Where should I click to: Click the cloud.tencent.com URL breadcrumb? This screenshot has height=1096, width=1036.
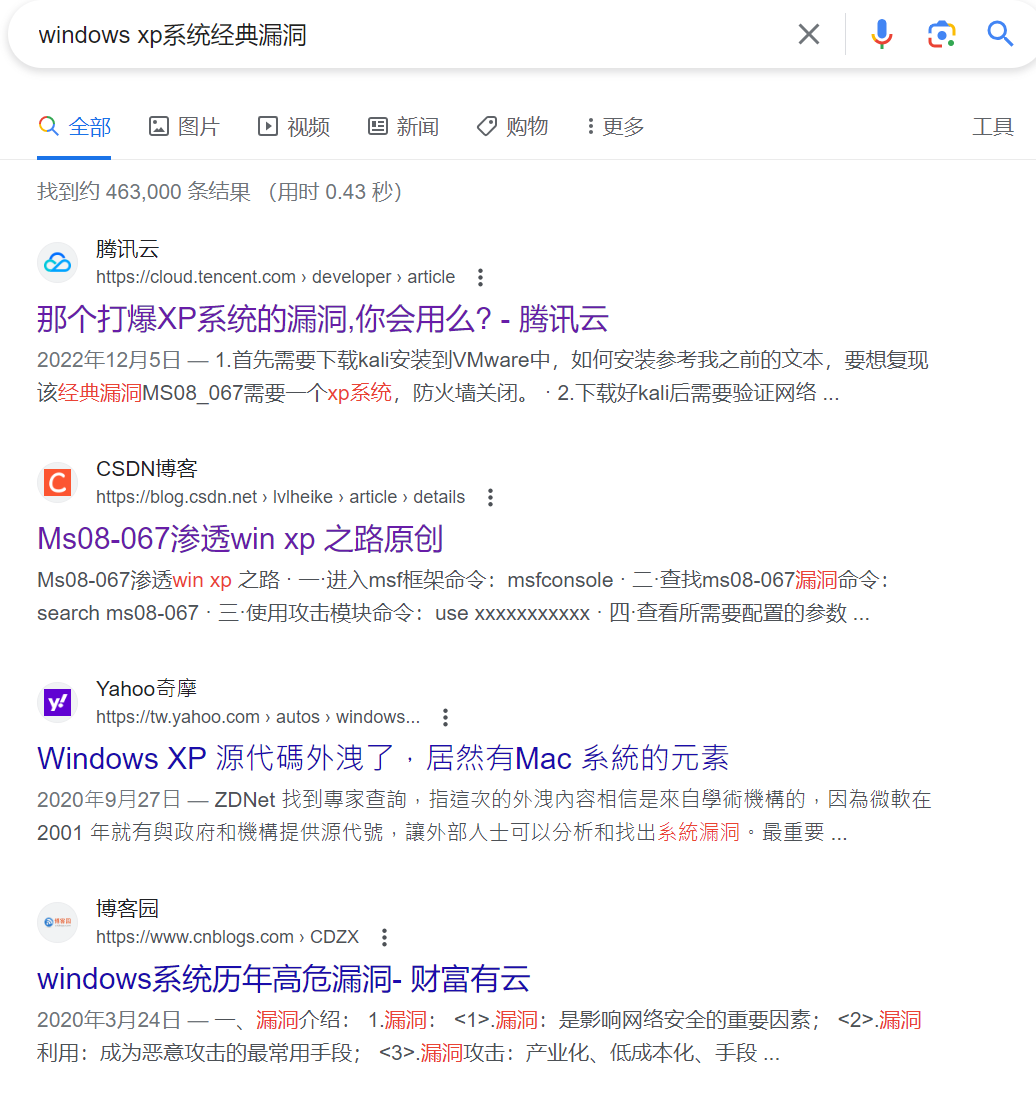tap(275, 277)
